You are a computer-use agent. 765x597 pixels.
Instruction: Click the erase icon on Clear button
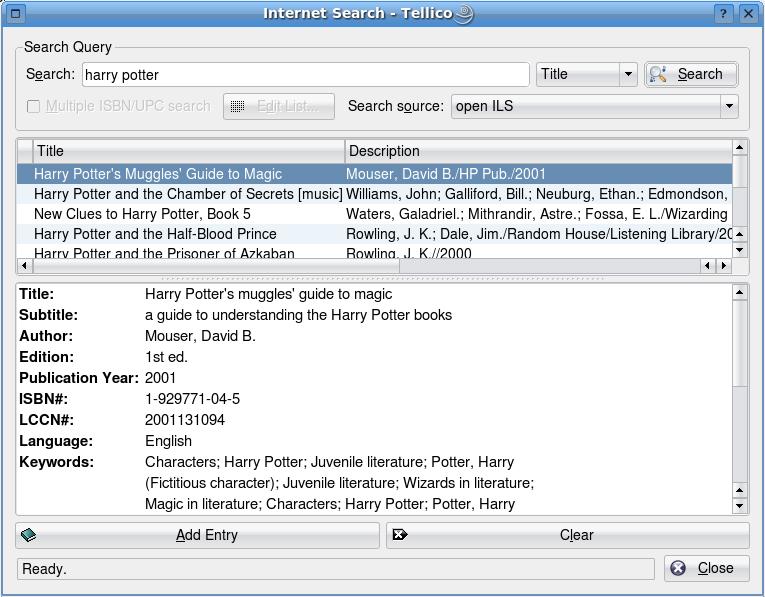400,535
